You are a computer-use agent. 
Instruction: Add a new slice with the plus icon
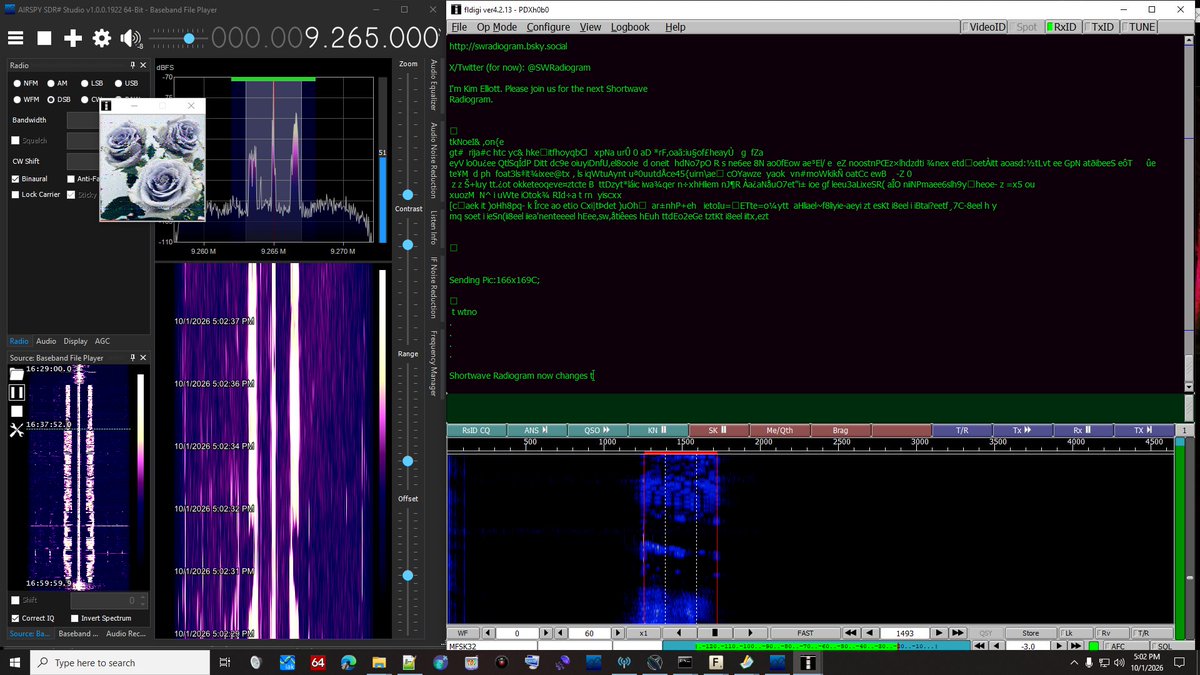(73, 38)
